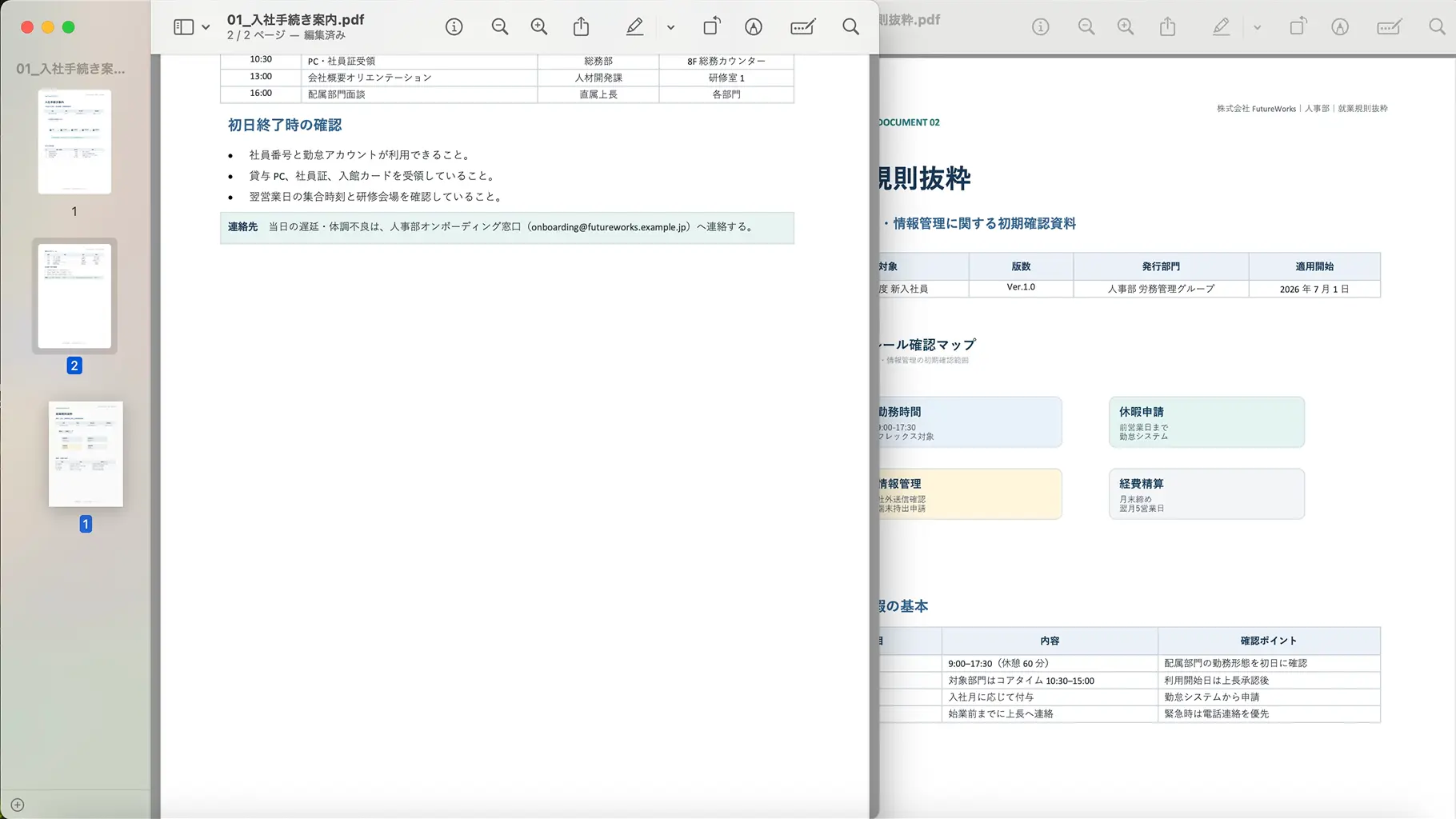The width and height of the screenshot is (1456, 819).
Task: Share 01_入社手続き案内.pdf via share icon
Action: [x=582, y=26]
